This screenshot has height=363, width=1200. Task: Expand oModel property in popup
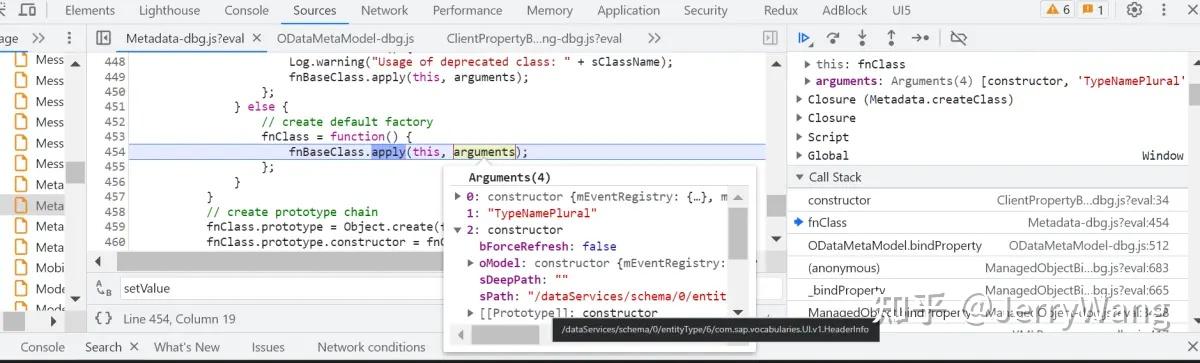click(471, 263)
